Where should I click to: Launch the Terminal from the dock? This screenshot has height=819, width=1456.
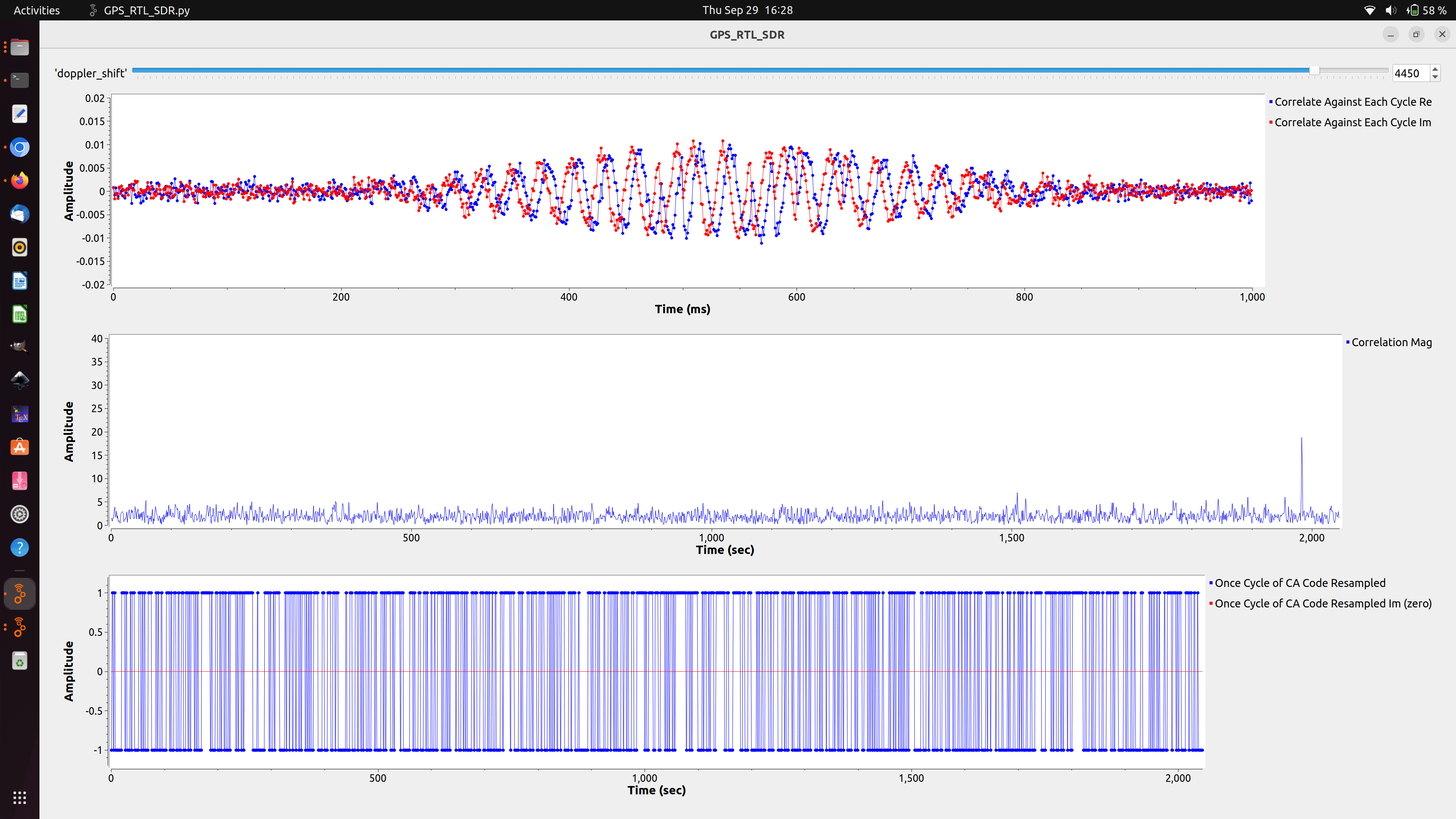[20, 80]
